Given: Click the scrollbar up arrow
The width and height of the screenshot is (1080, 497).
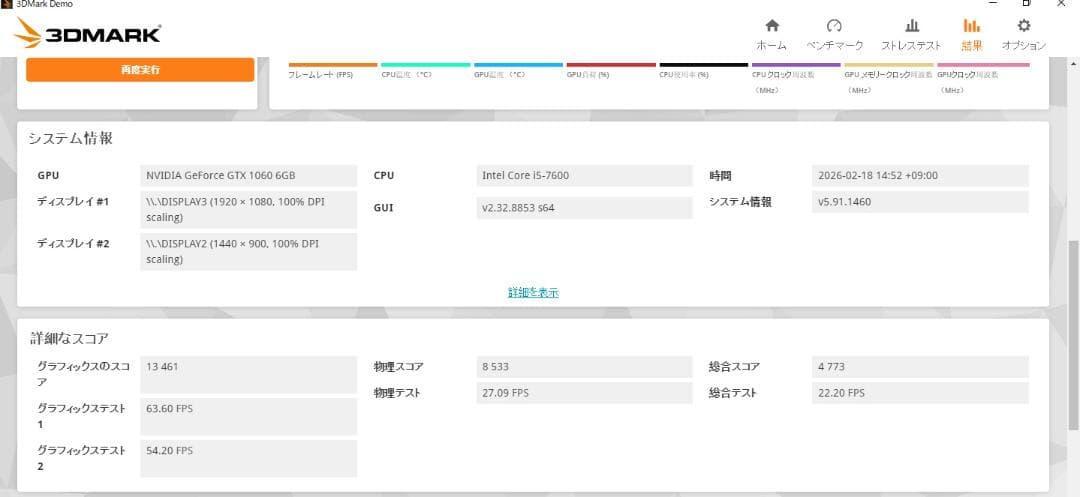Looking at the screenshot, I should 1074,63.
